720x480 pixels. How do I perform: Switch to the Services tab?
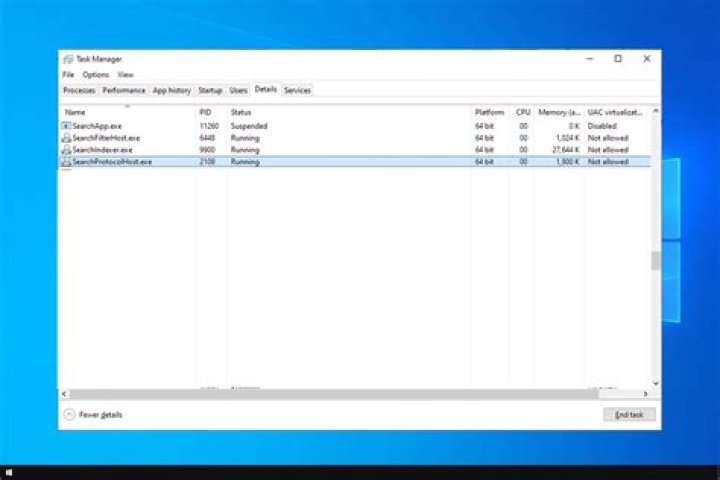[297, 90]
